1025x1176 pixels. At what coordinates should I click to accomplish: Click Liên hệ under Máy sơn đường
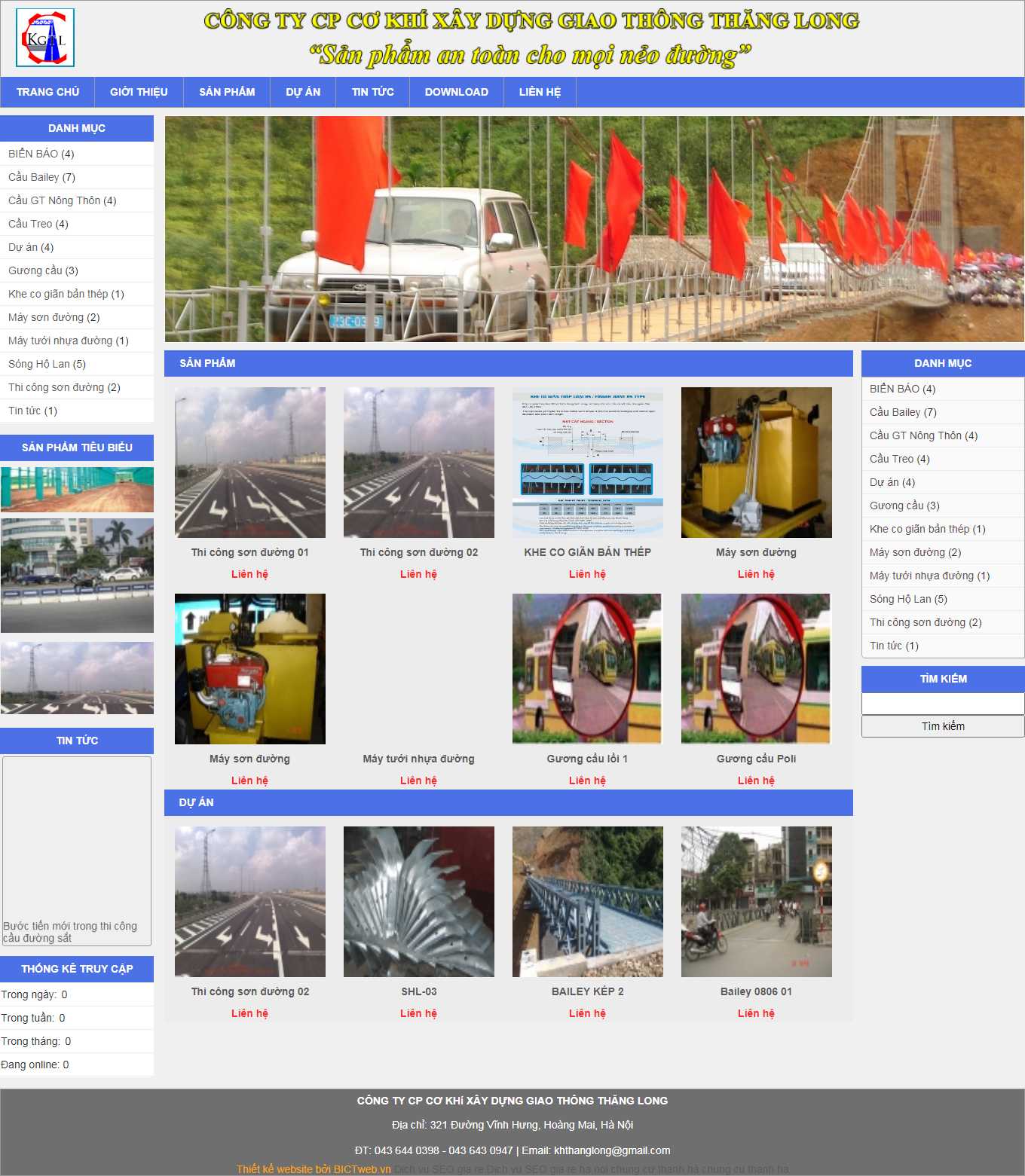[756, 573]
